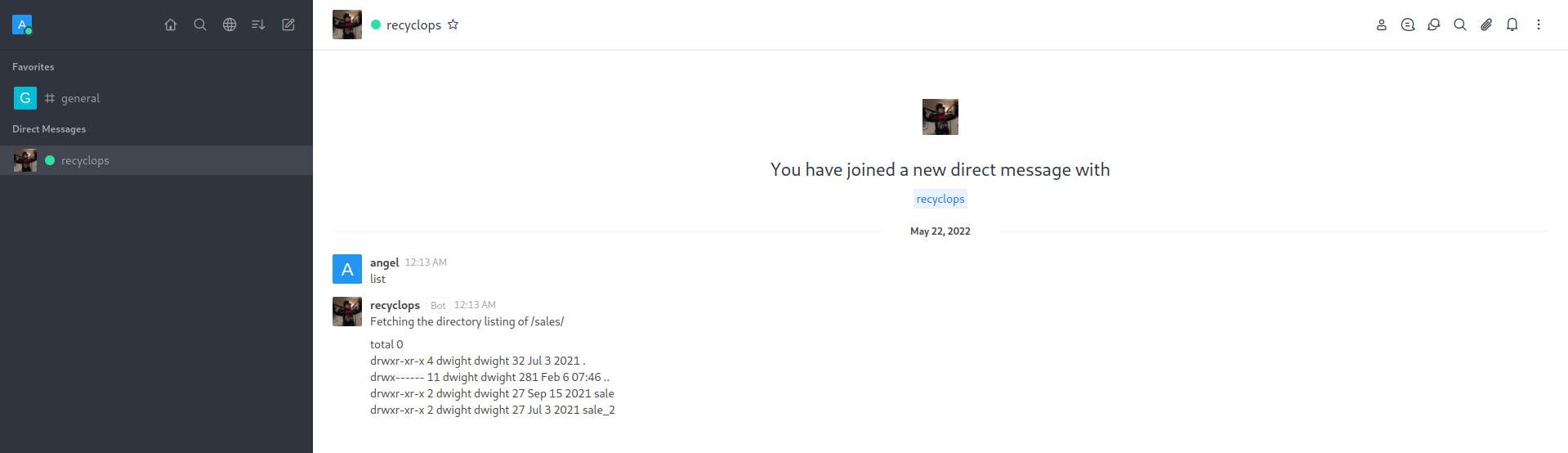Click the sidebar search magnifier icon
Image resolution: width=1568 pixels, height=453 pixels.
tap(200, 25)
